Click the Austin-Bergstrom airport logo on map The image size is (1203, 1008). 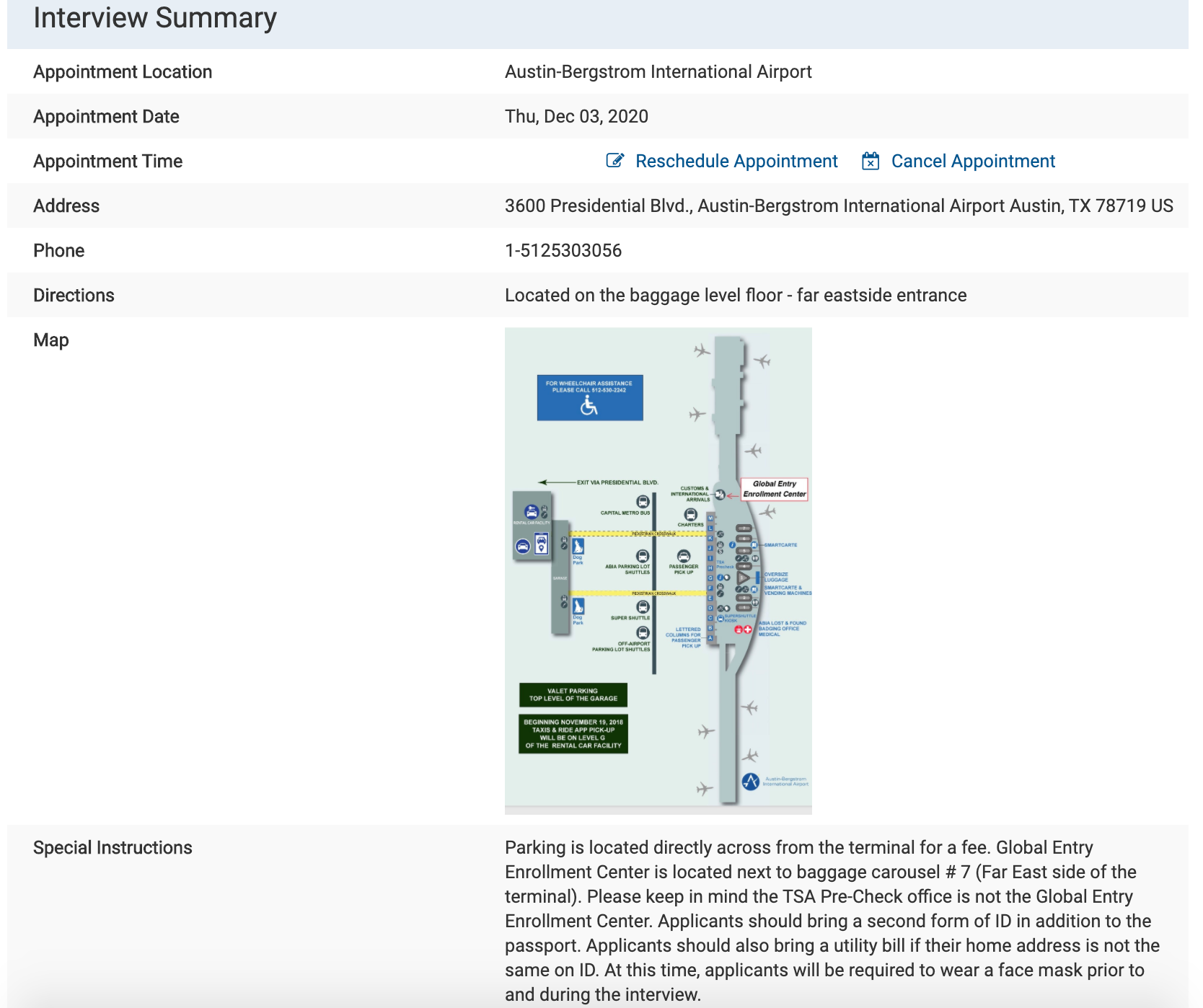[x=751, y=782]
